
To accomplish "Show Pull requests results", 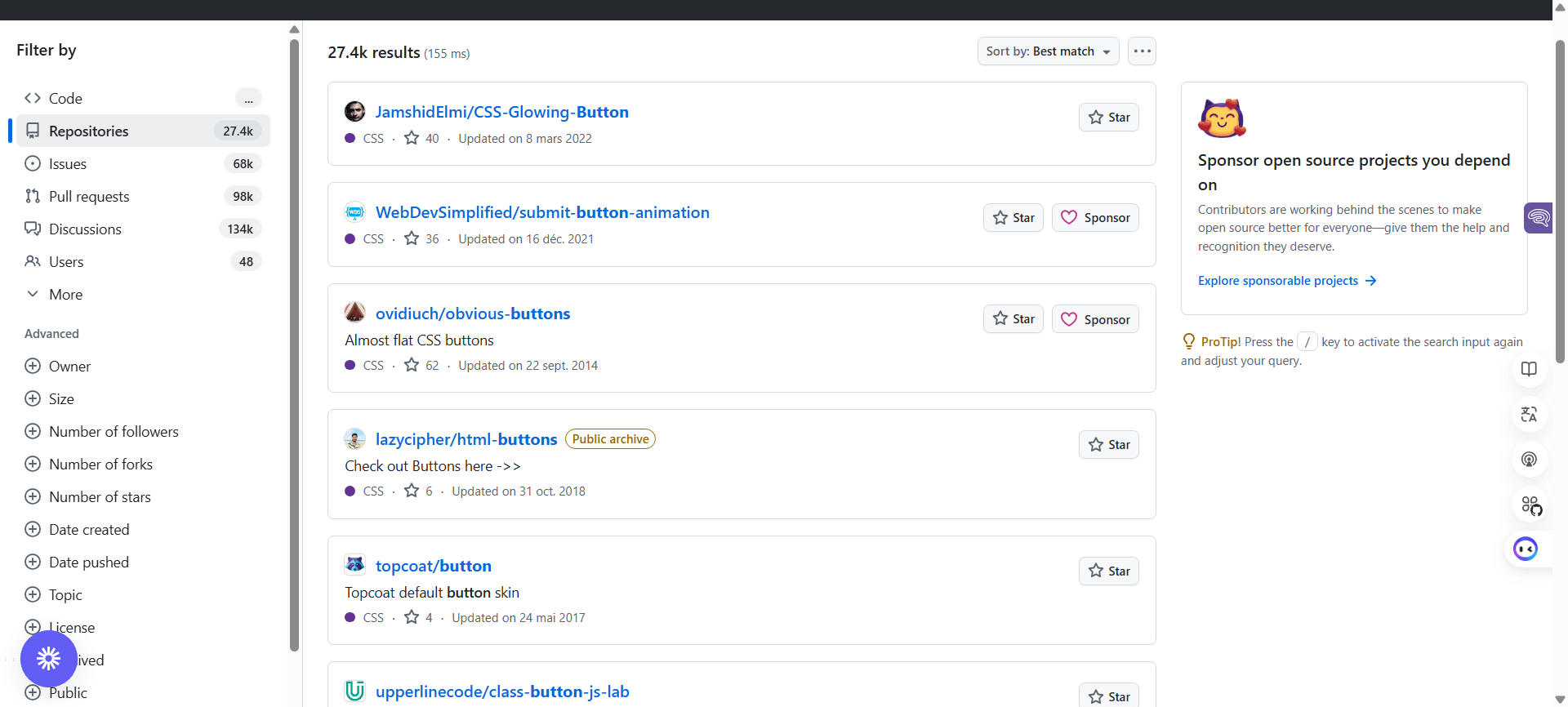I will point(143,196).
